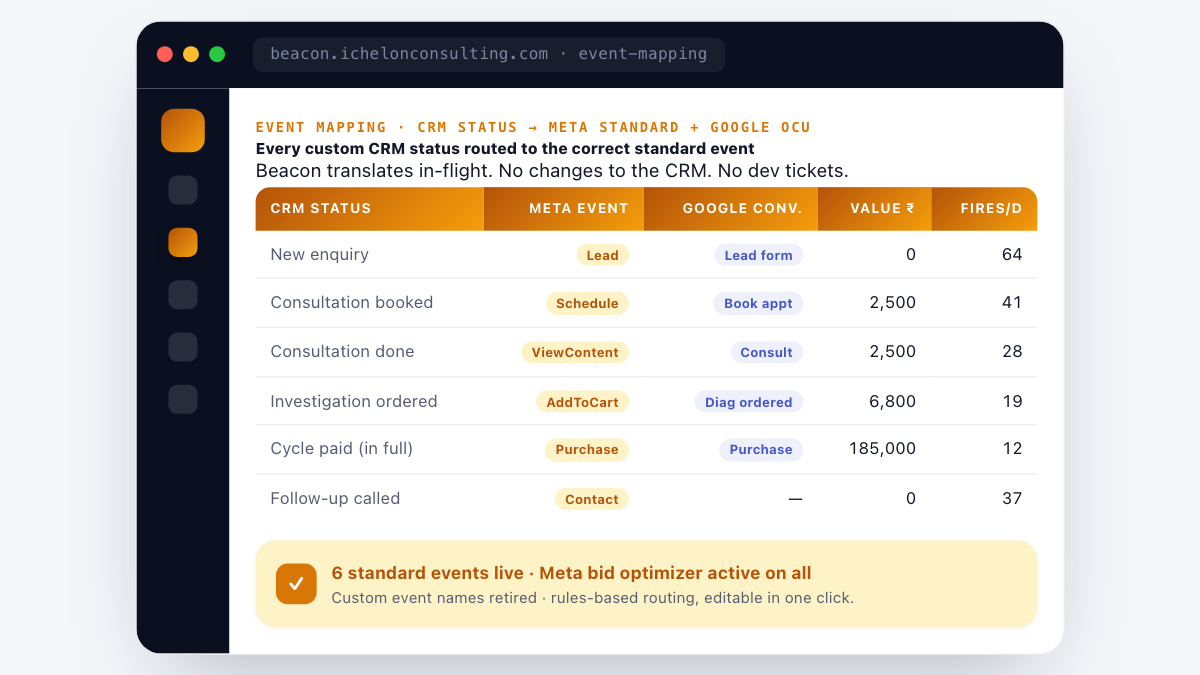Sort by the VALUE ₹ column header
The height and width of the screenshot is (675, 1200).
(875, 209)
